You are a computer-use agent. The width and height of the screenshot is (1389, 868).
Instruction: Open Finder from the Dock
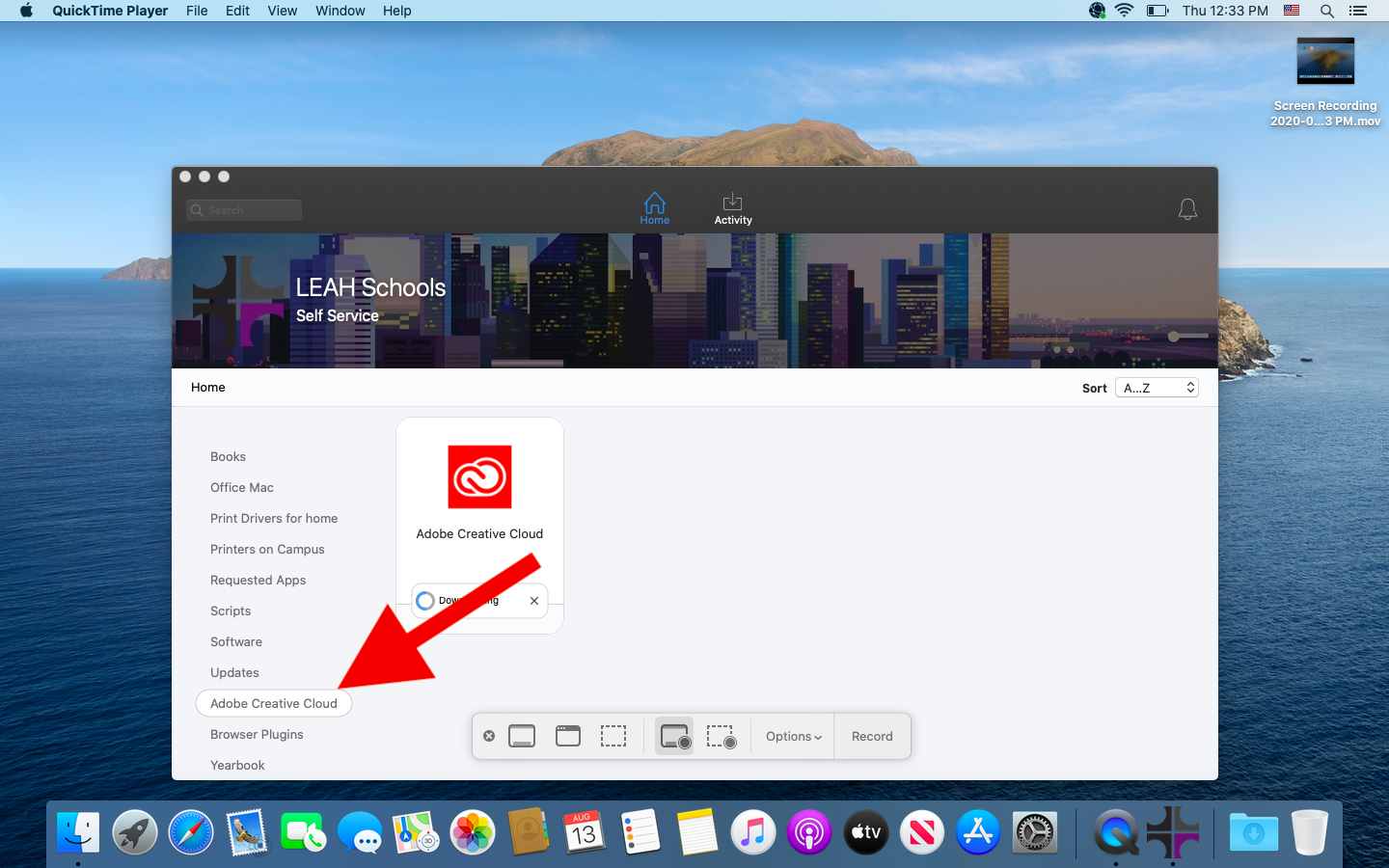pyautogui.click(x=78, y=832)
